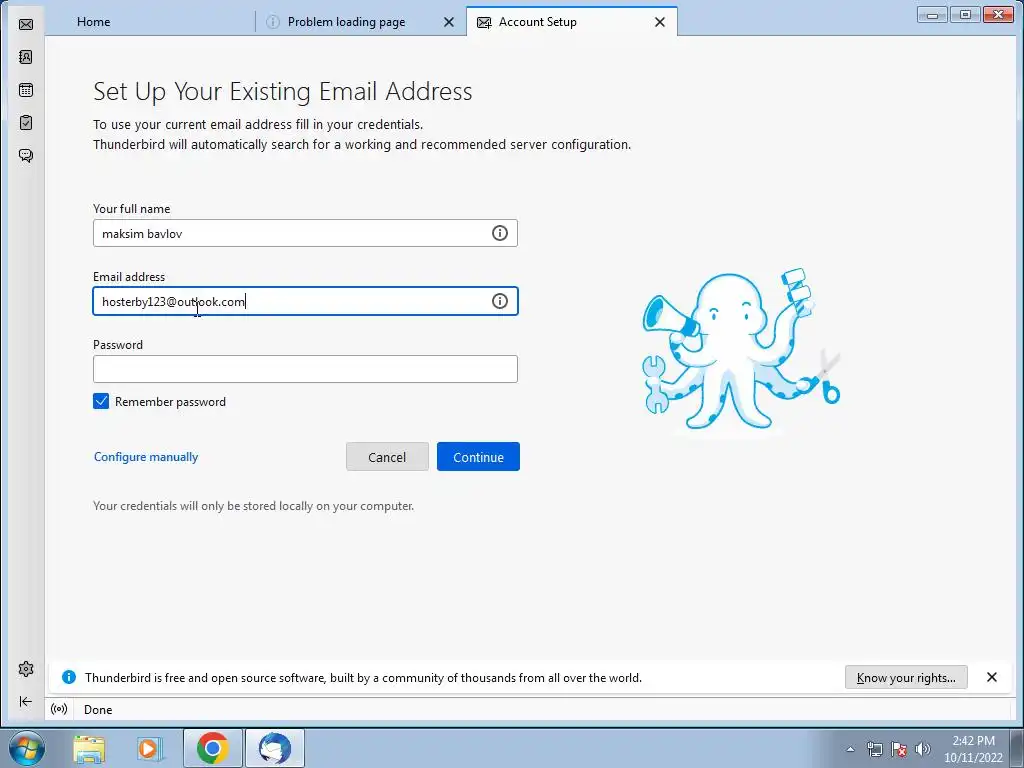Click the Your full name input field
The image size is (1024, 768).
pyautogui.click(x=305, y=233)
